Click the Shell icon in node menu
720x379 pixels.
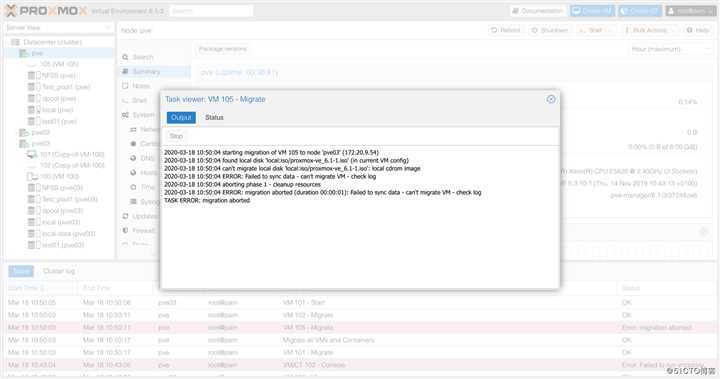[125, 101]
